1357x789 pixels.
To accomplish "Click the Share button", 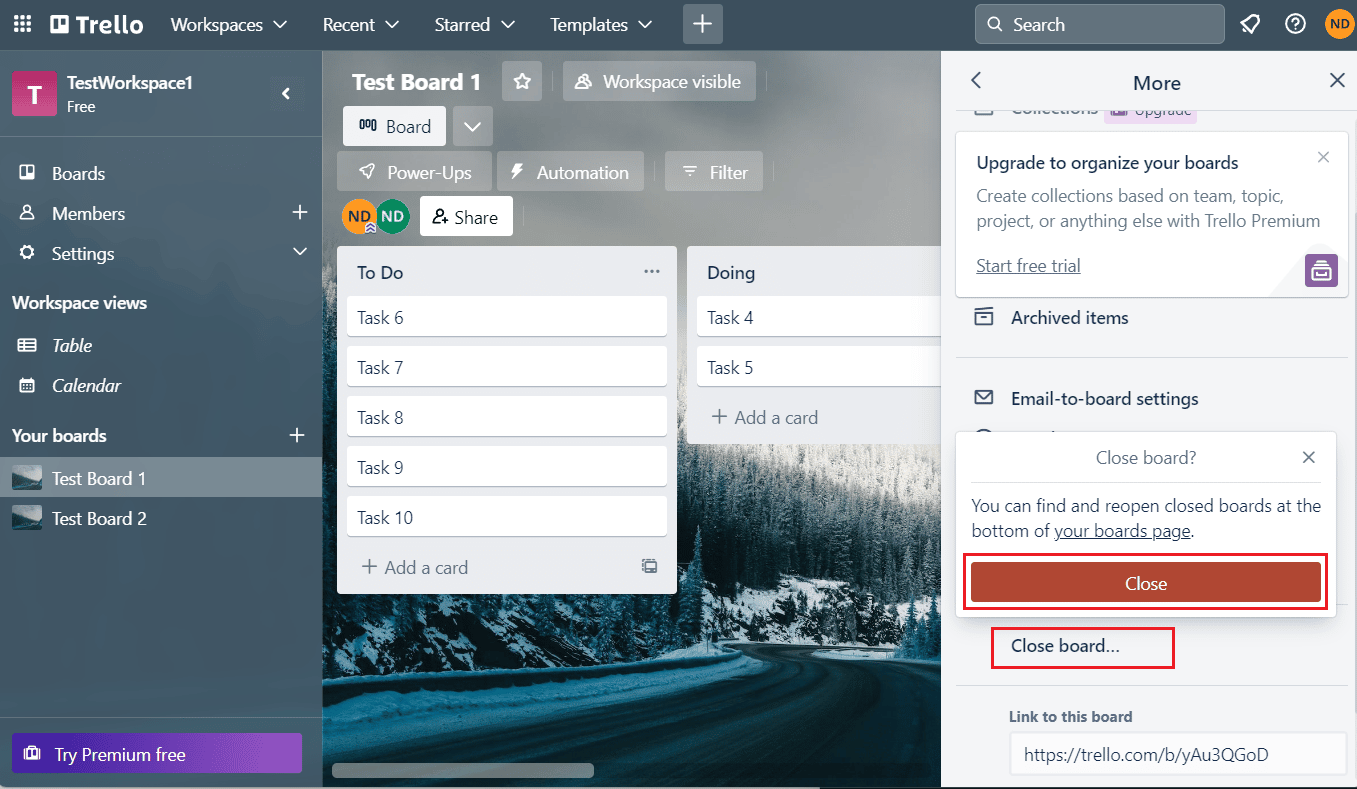I will click(x=466, y=217).
